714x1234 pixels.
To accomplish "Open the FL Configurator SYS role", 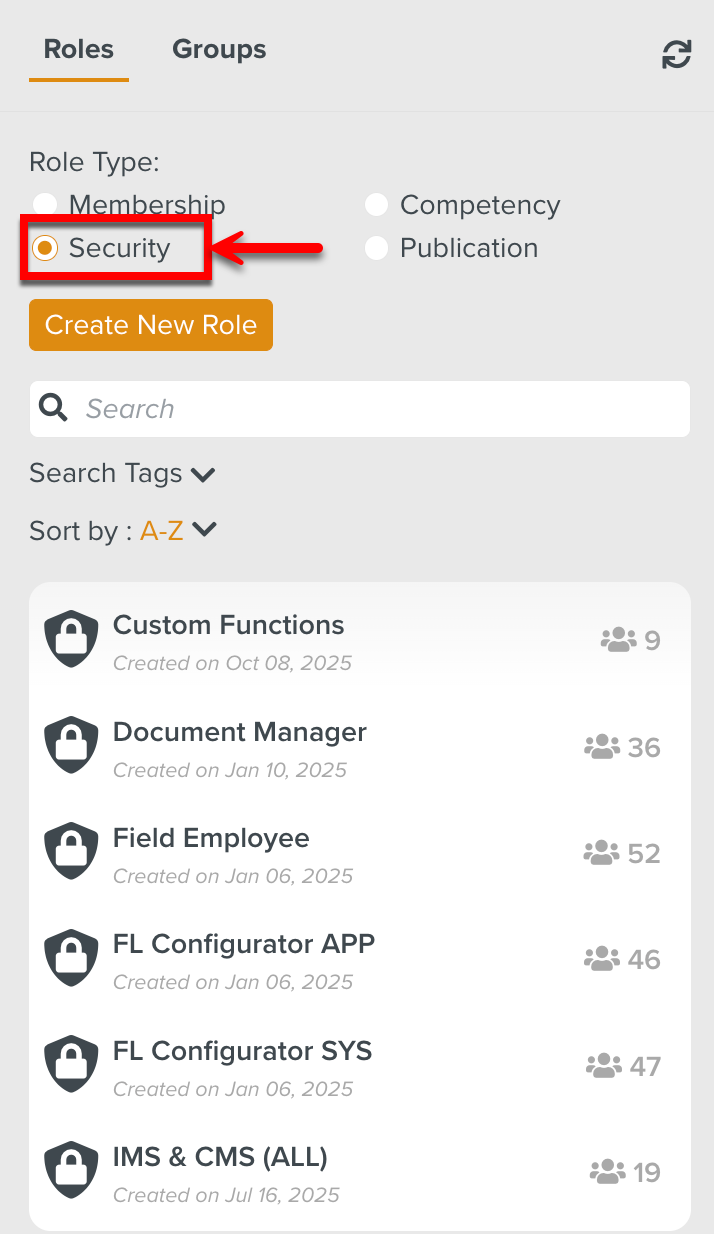I will tap(242, 1052).
